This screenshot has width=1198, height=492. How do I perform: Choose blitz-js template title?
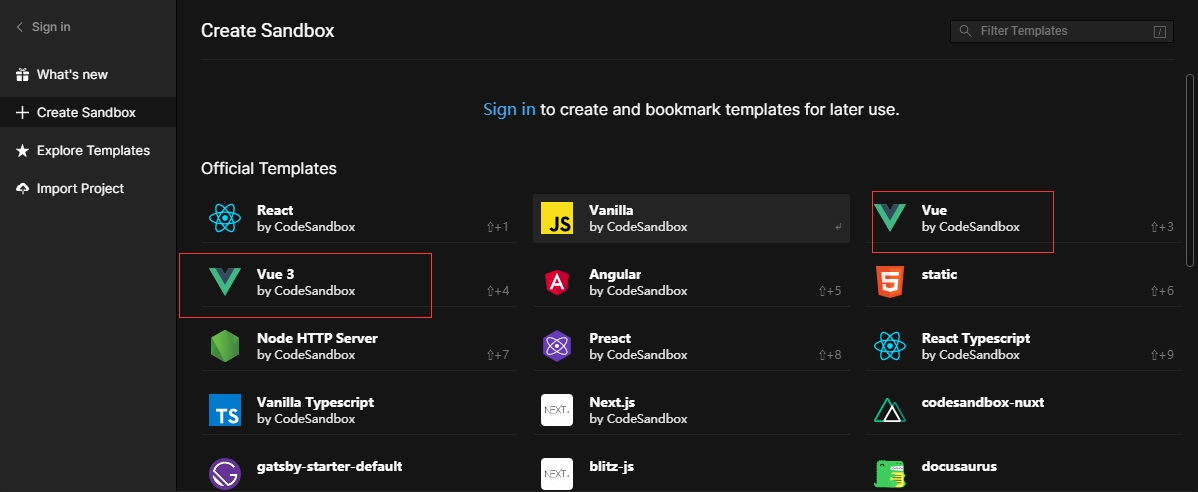(x=611, y=466)
